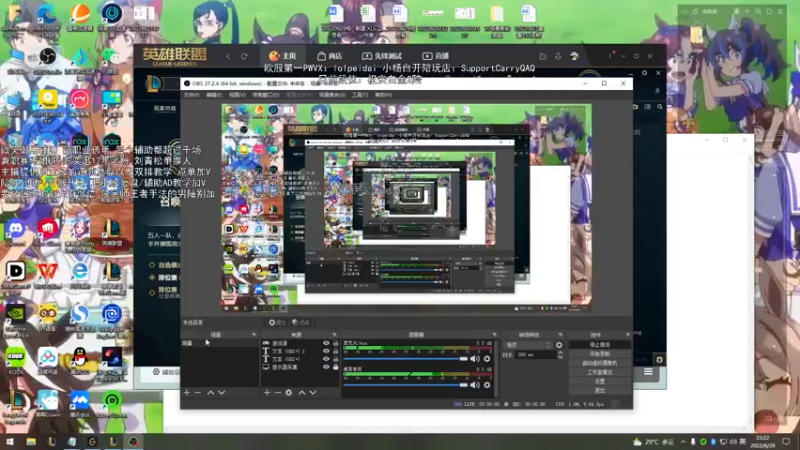The height and width of the screenshot is (450, 800).
Task: Open 设置 settings button in Controls
Action: tap(599, 381)
